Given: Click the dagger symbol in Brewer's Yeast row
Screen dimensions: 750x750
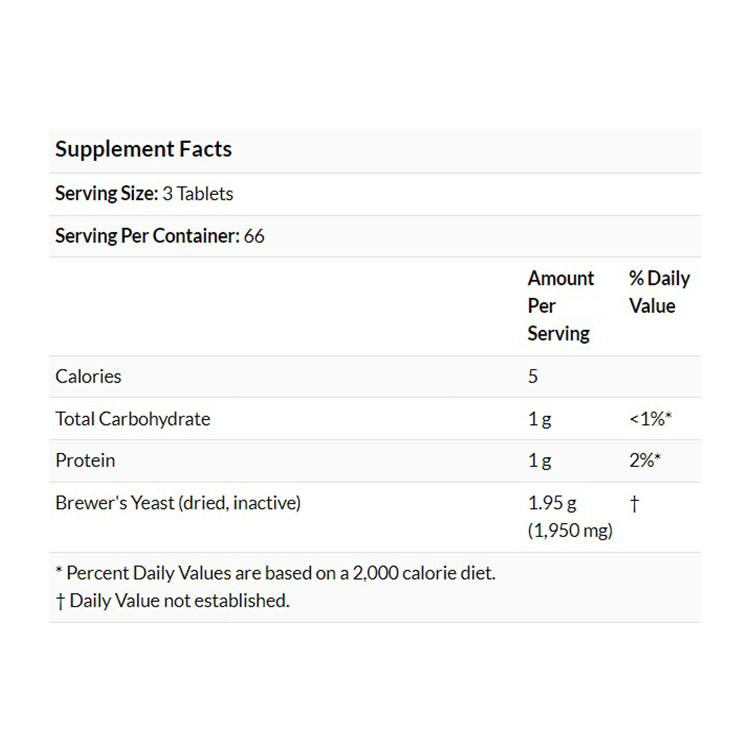Looking at the screenshot, I should click(x=634, y=504).
